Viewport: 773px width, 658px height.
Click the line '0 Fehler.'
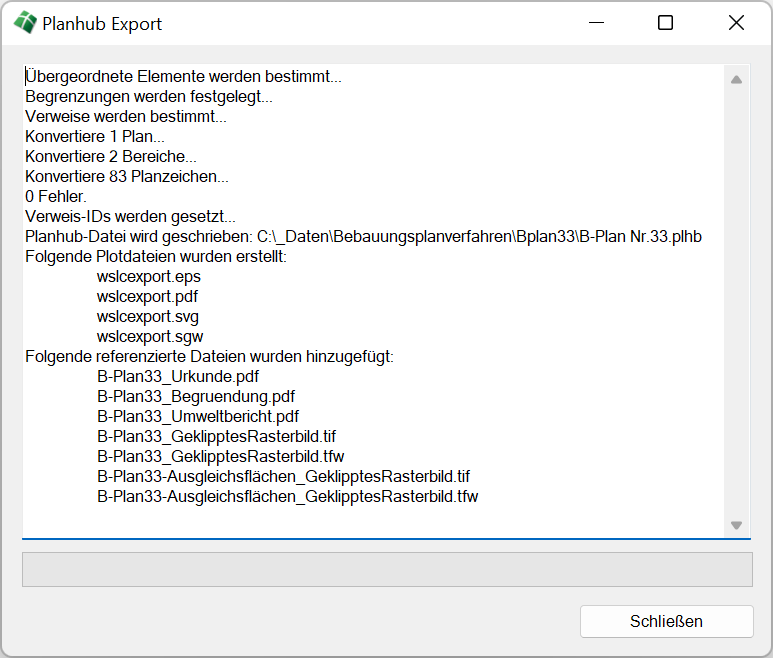coord(56,196)
